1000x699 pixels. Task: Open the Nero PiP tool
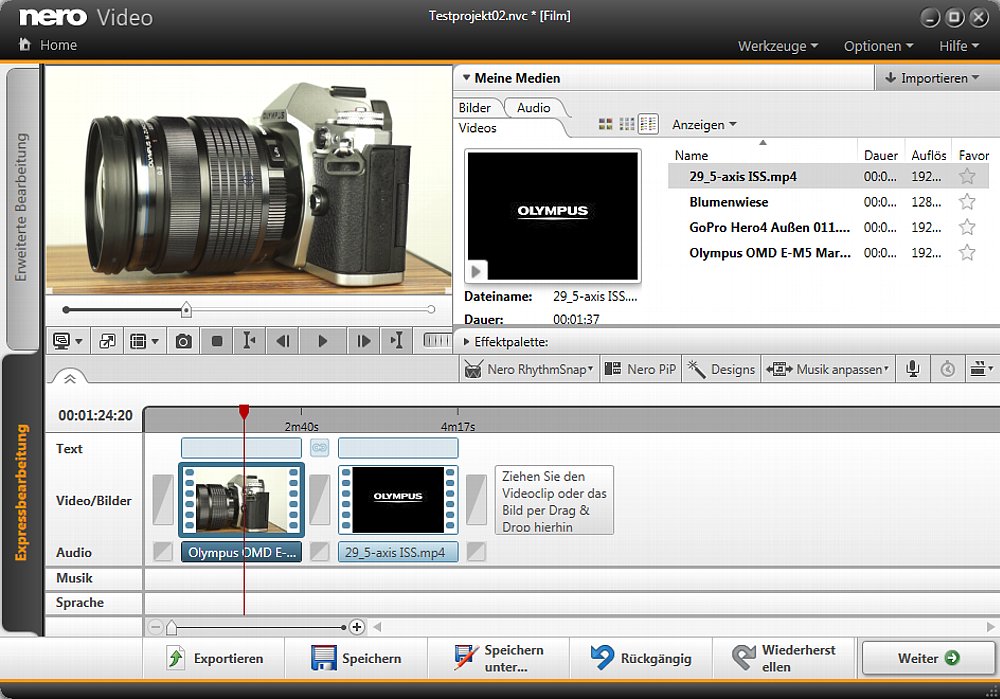pyautogui.click(x=641, y=369)
